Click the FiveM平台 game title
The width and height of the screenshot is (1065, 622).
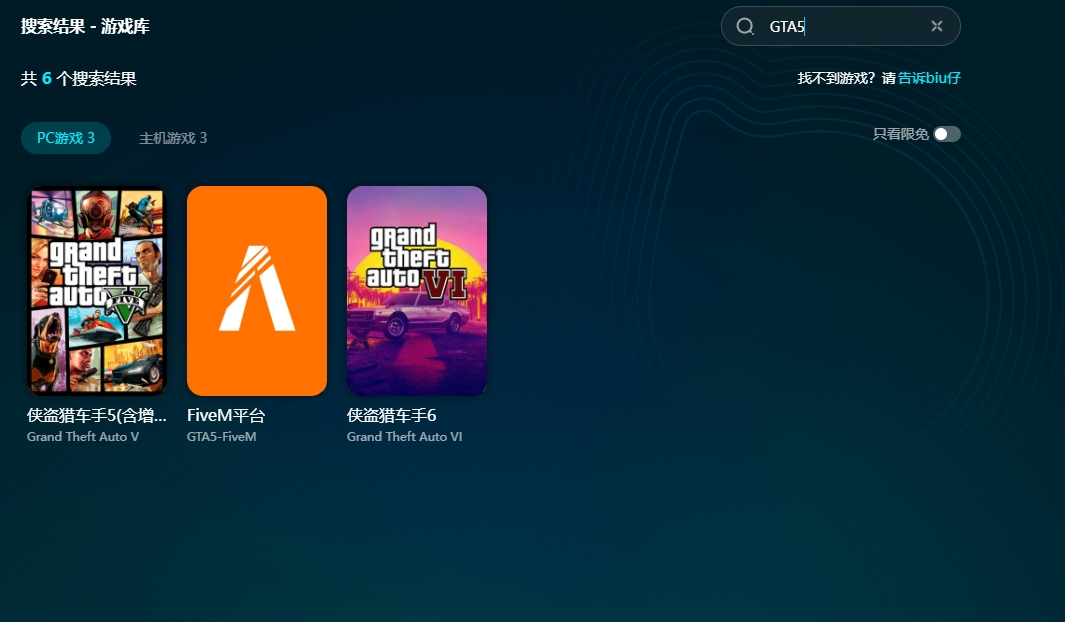pyautogui.click(x=226, y=415)
